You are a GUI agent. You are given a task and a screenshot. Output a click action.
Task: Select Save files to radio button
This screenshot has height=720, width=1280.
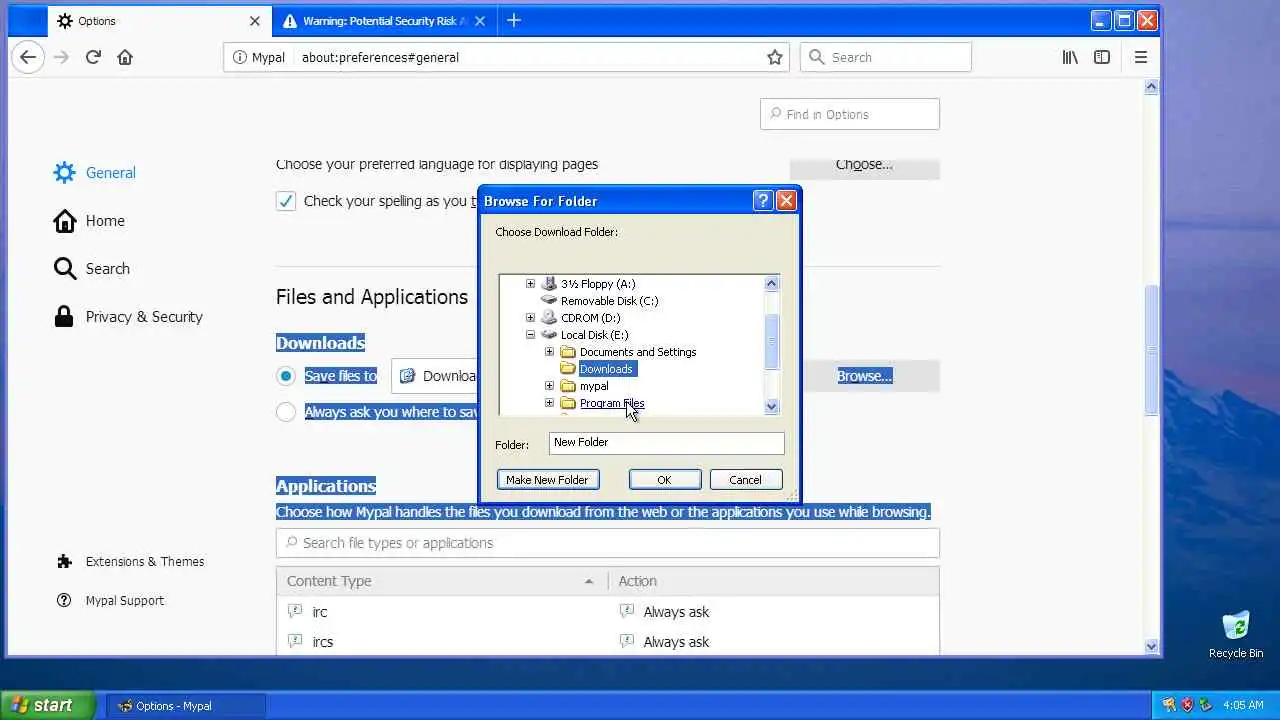(x=286, y=376)
